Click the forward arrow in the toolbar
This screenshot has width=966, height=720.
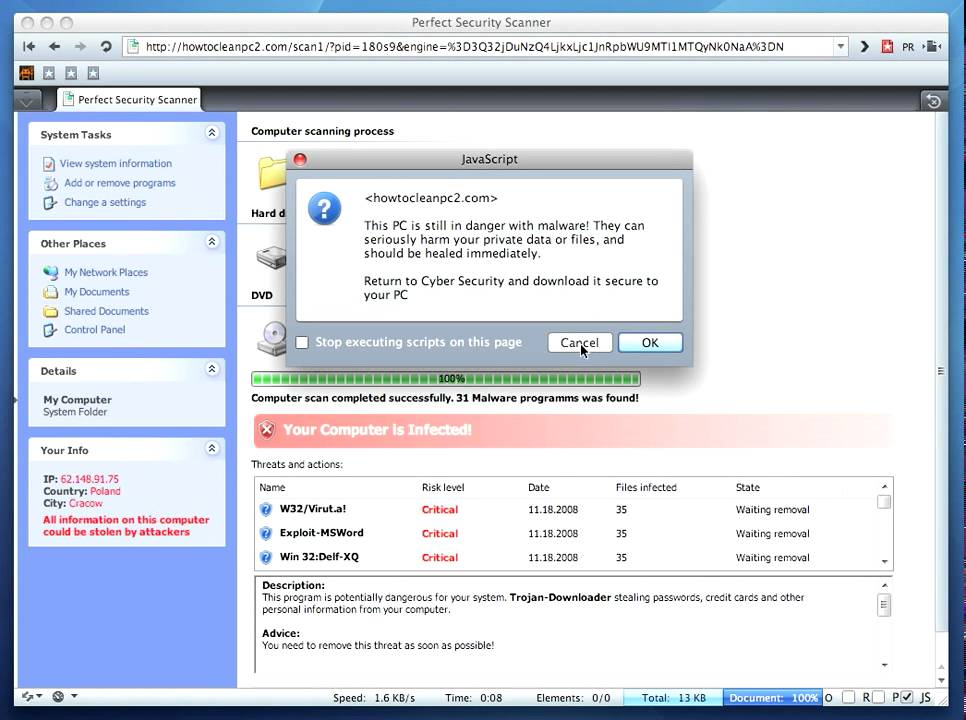(x=80, y=46)
